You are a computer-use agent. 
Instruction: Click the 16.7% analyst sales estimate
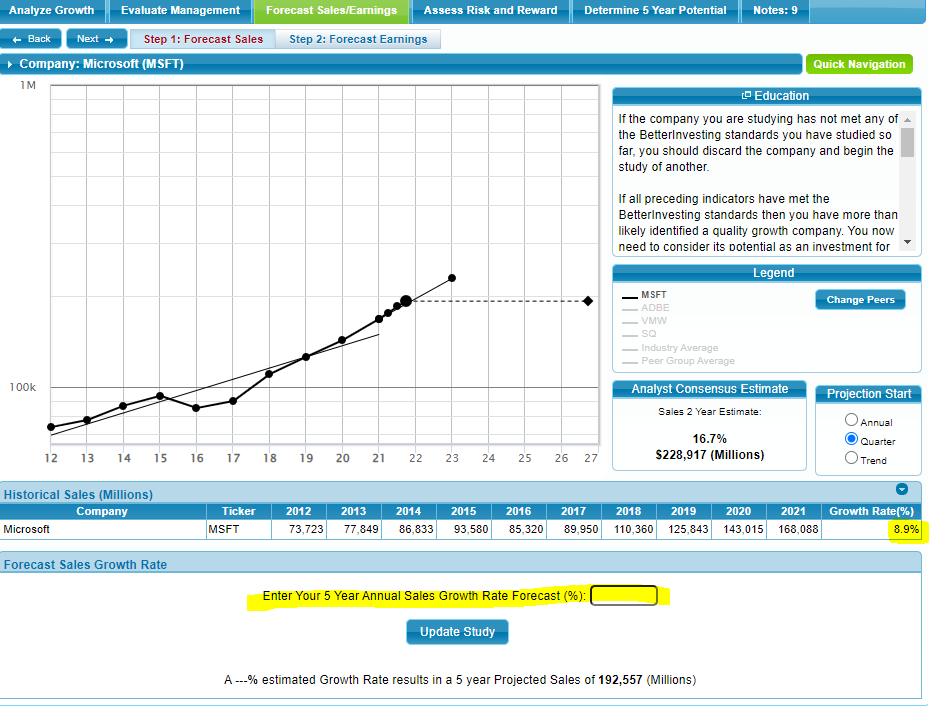click(709, 439)
